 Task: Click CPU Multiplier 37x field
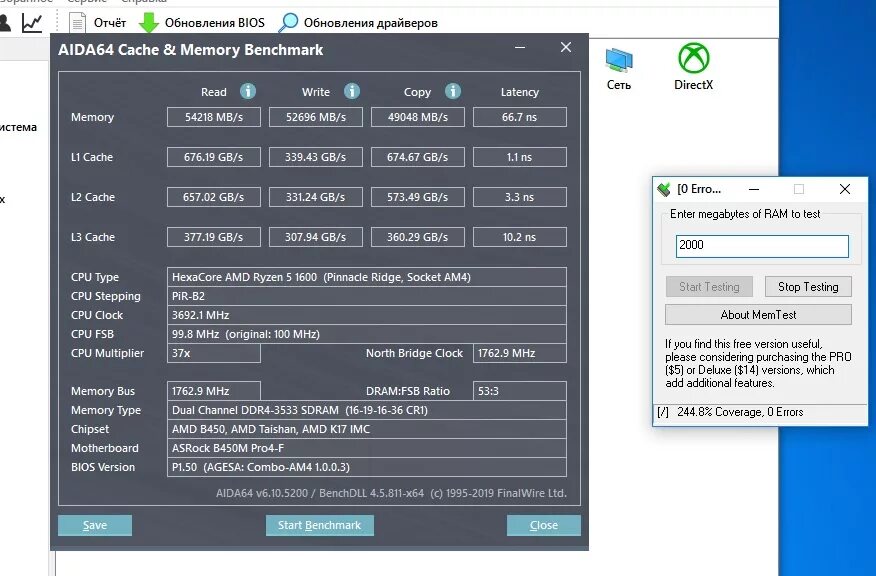pos(214,353)
